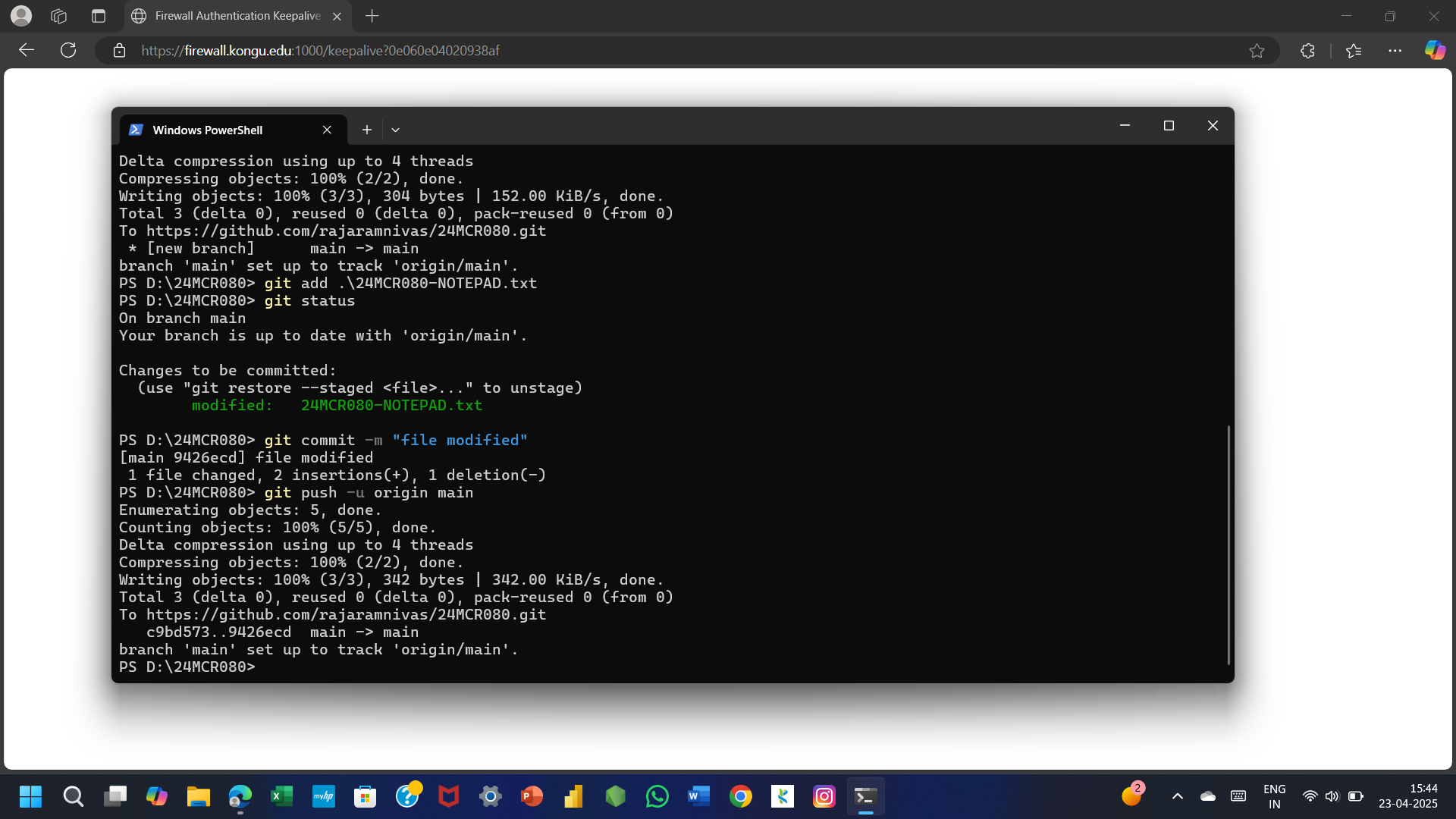Open Settings gear on the taskbar
This screenshot has width=1456, height=819.
coord(491,796)
